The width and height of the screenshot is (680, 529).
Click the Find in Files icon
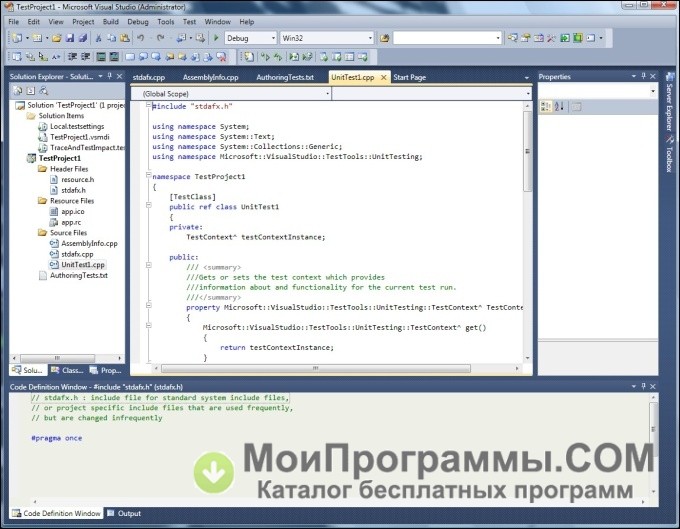pyautogui.click(x=384, y=38)
